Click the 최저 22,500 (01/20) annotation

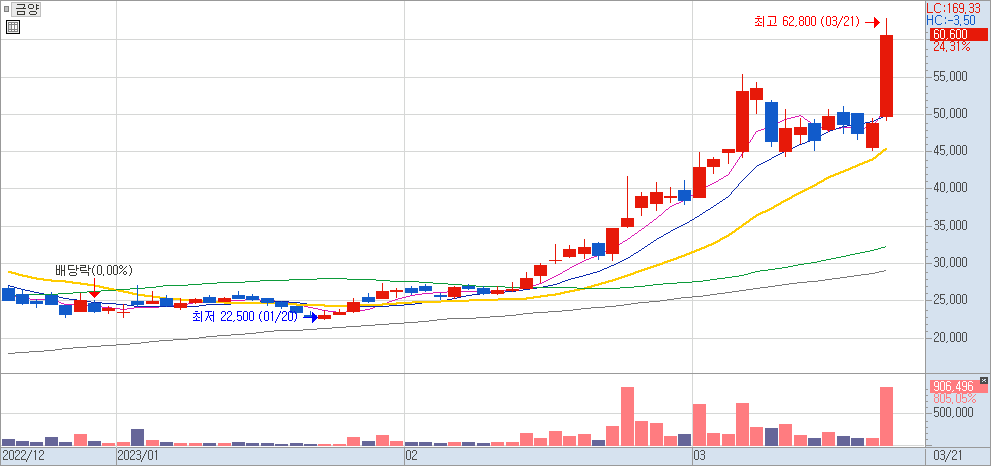click(x=245, y=317)
